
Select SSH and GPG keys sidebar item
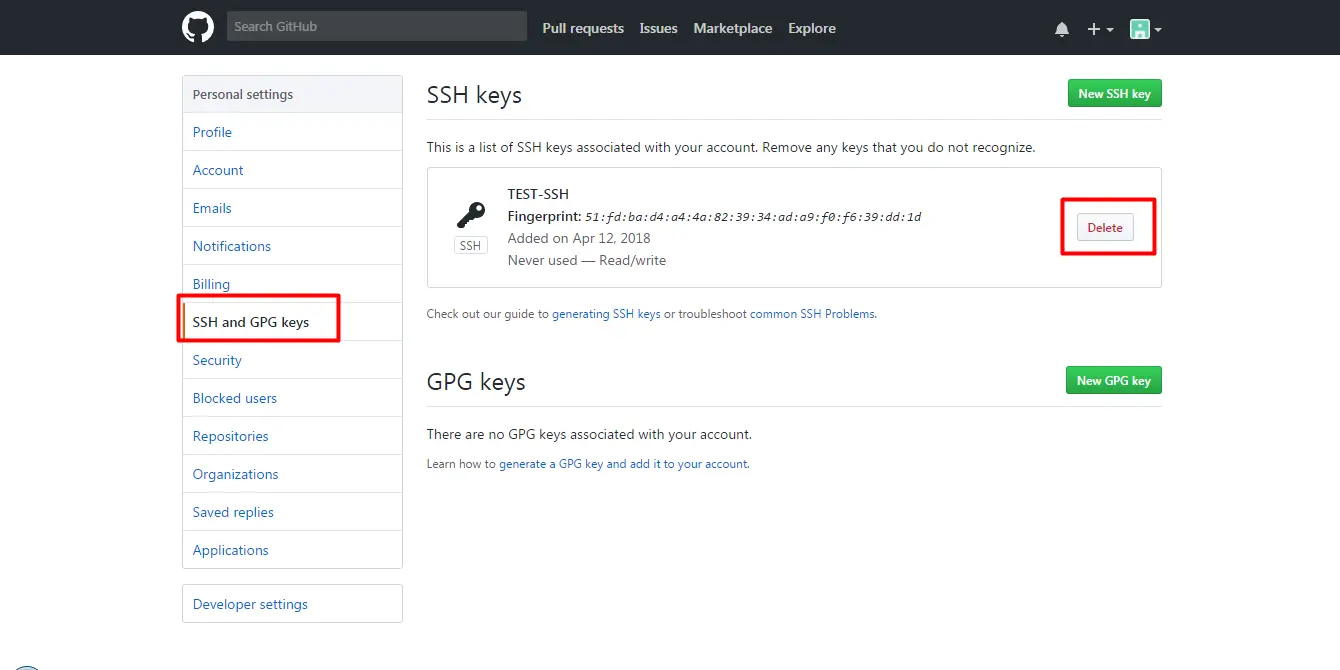[292, 322]
